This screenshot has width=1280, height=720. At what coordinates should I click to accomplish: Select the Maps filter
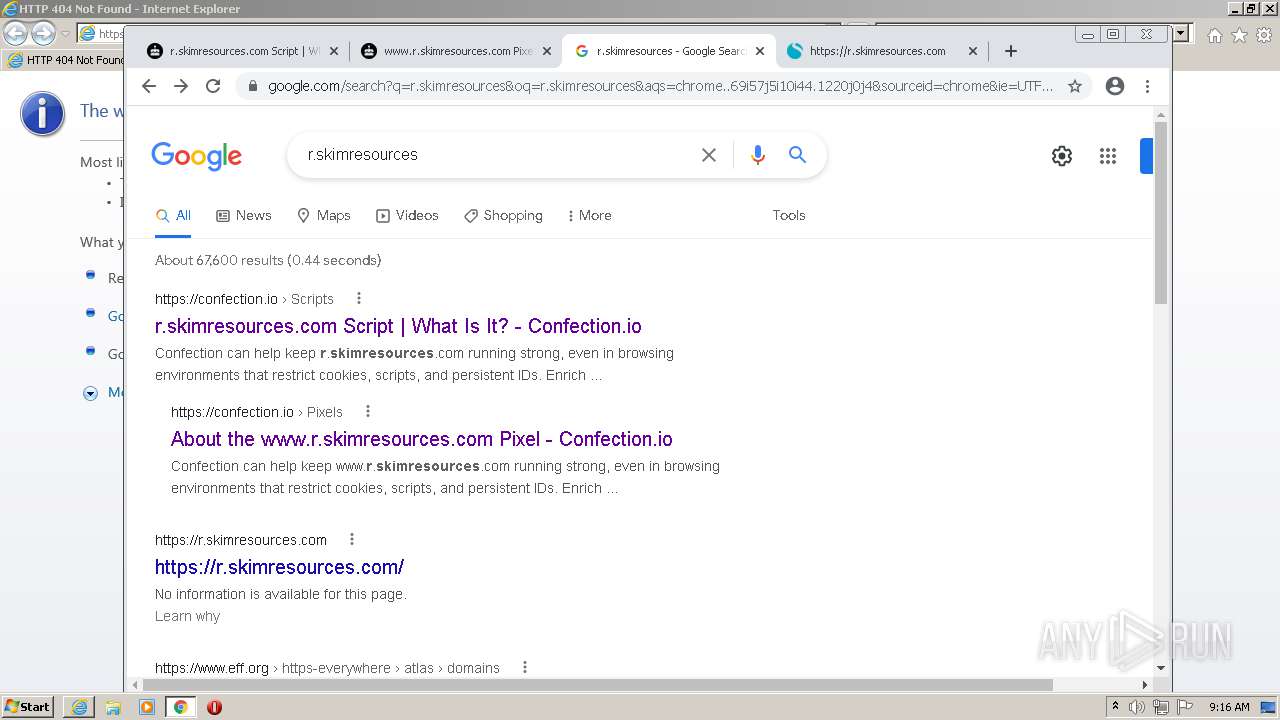[x=324, y=215]
